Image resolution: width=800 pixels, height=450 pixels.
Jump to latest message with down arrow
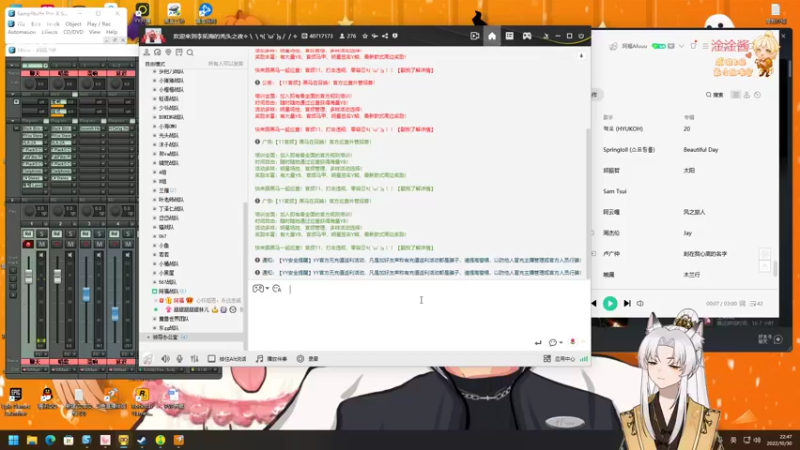581,56
